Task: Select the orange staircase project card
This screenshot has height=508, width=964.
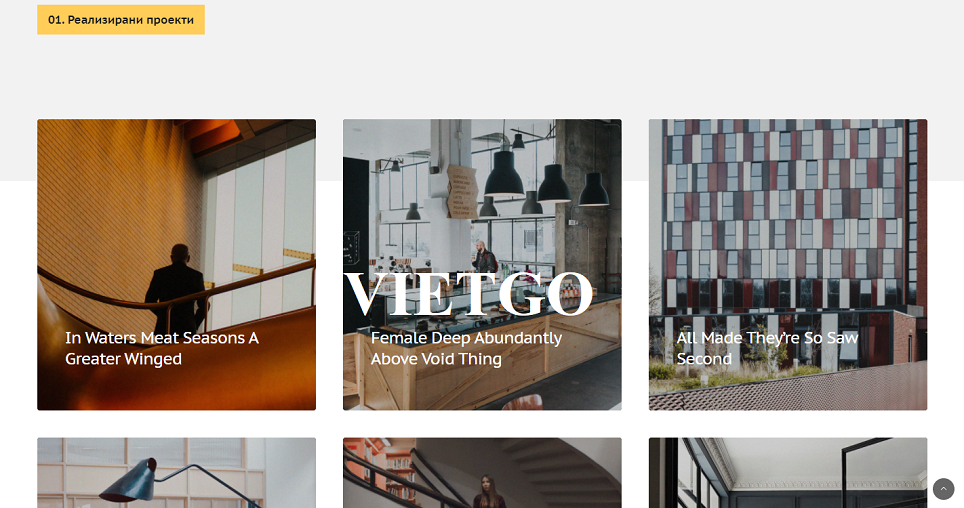Action: pos(176,264)
